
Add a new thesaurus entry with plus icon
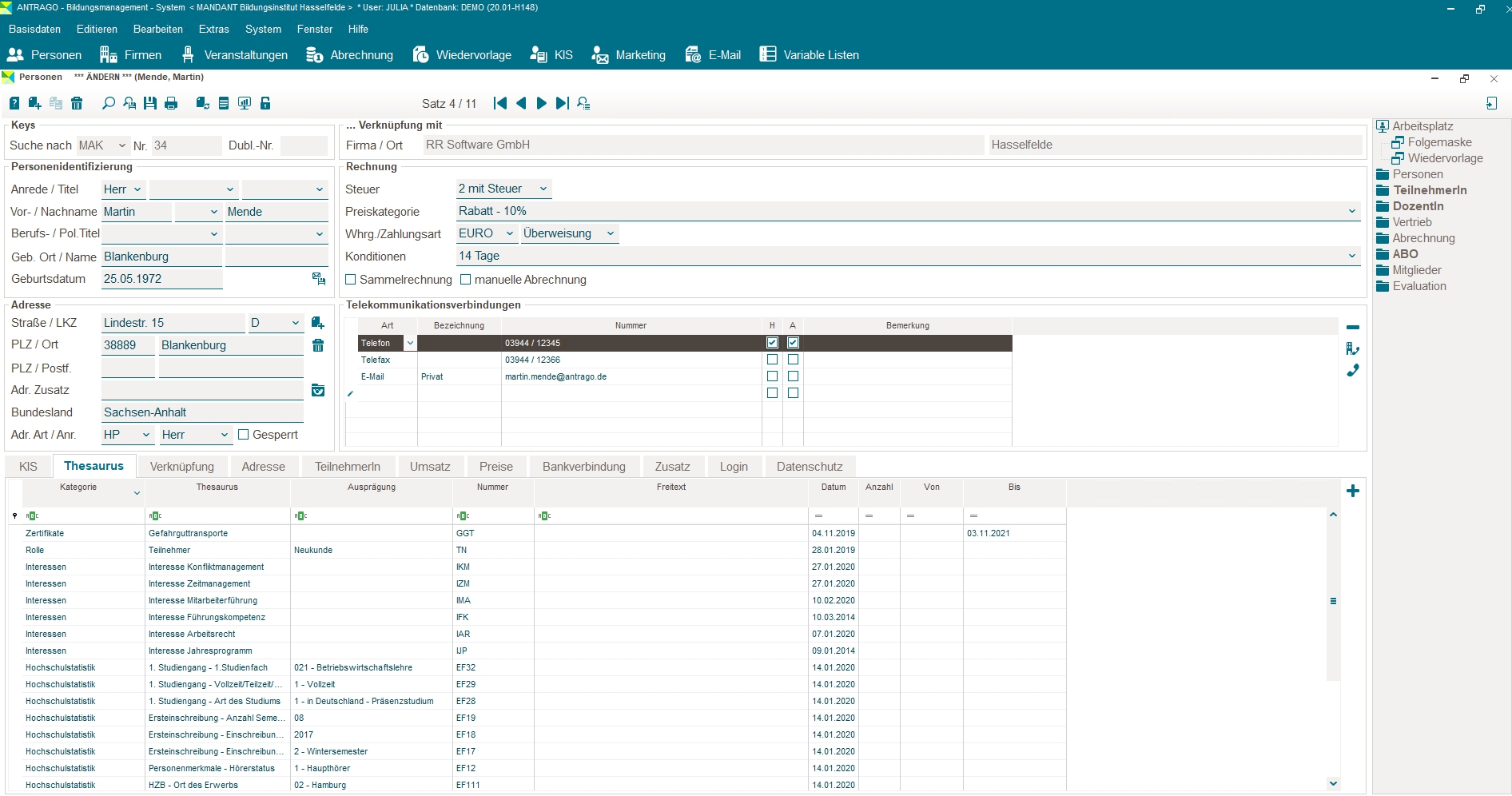[x=1352, y=491]
